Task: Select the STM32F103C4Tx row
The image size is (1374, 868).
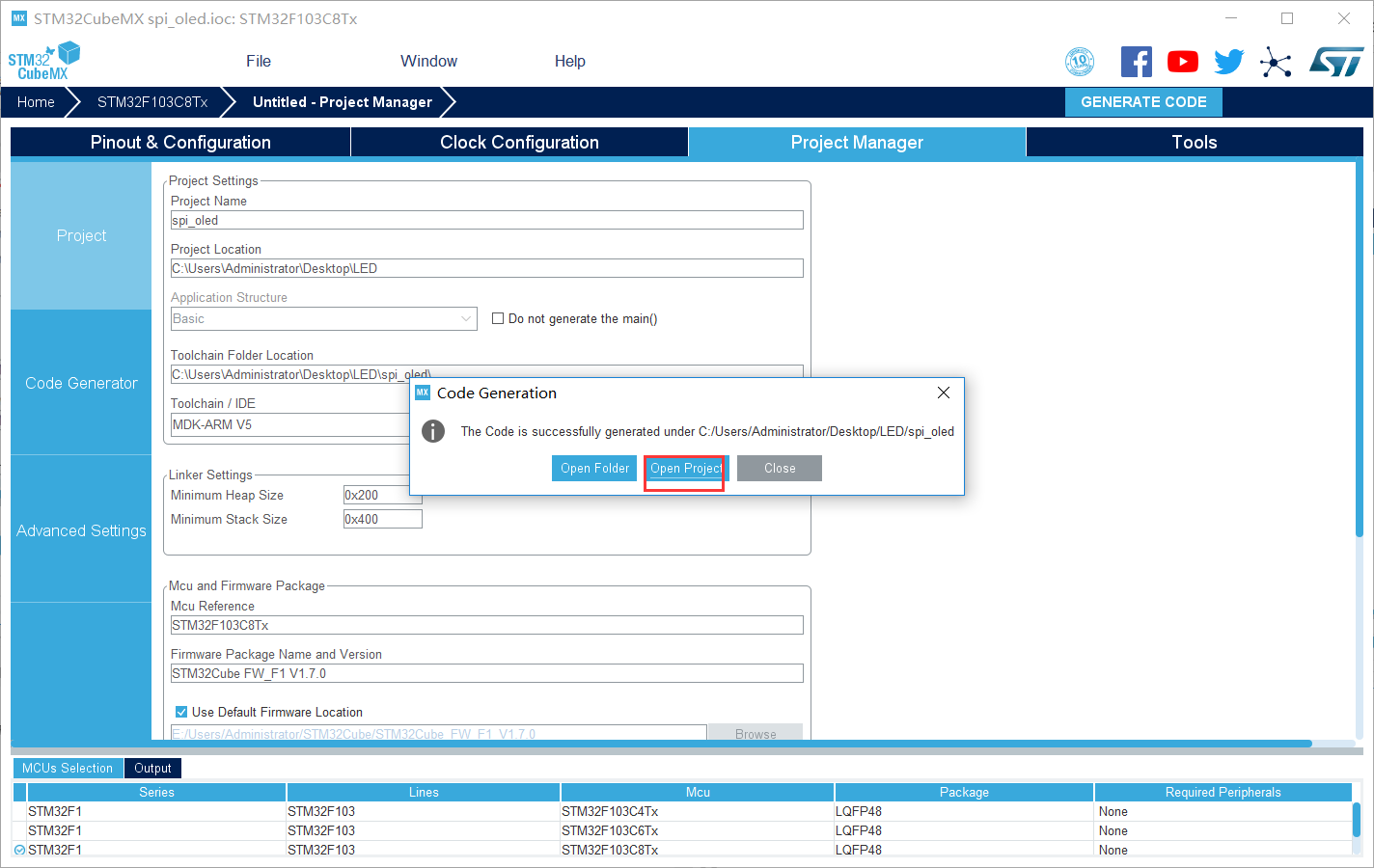Action: 682,811
